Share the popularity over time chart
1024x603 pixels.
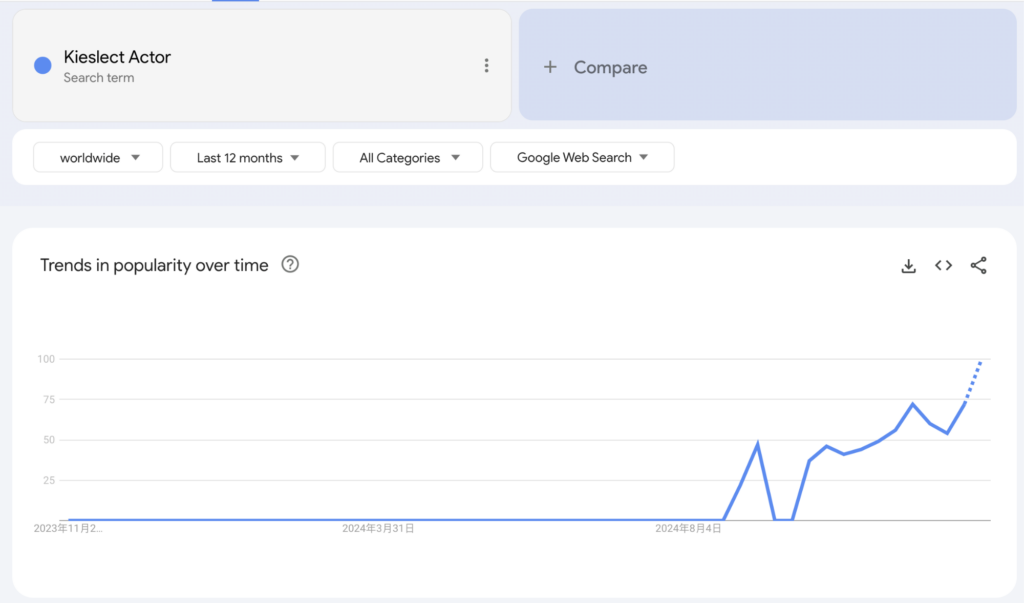point(978,265)
